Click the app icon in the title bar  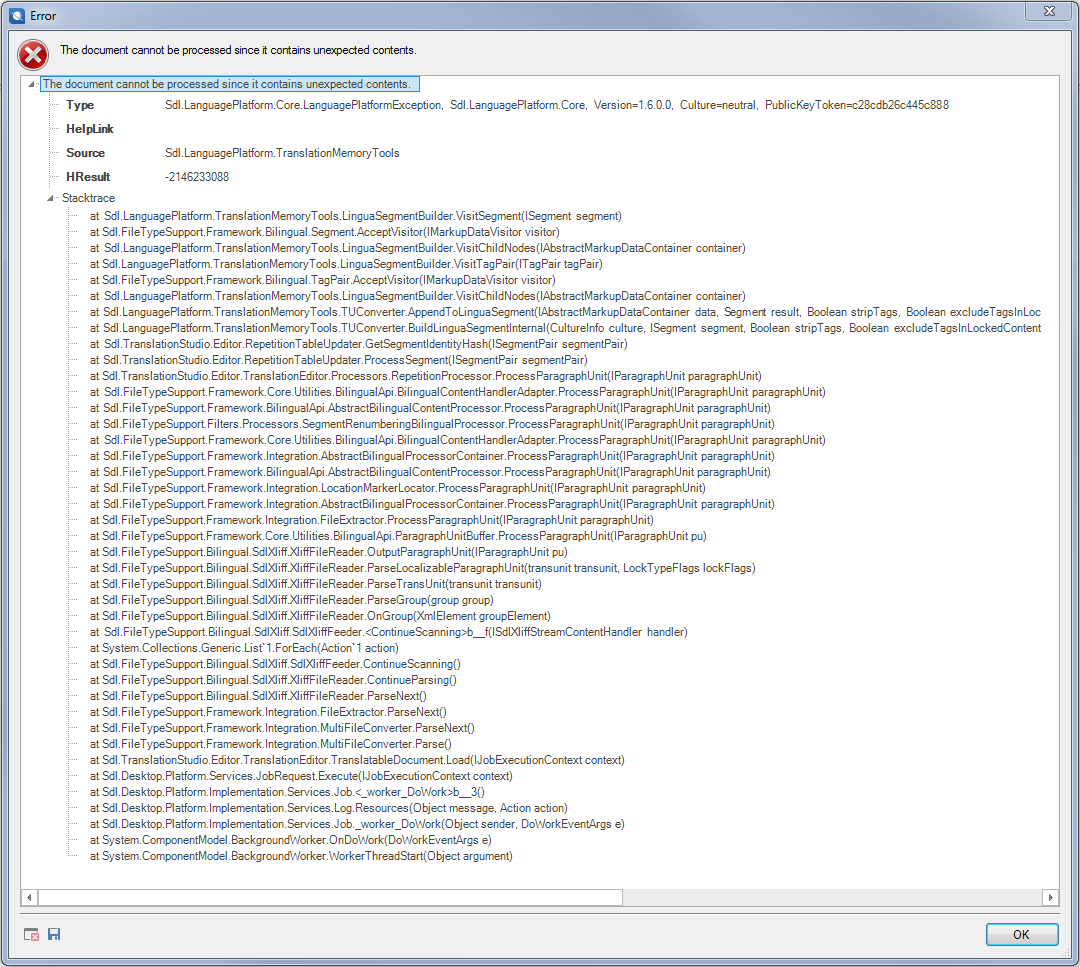pos(16,15)
